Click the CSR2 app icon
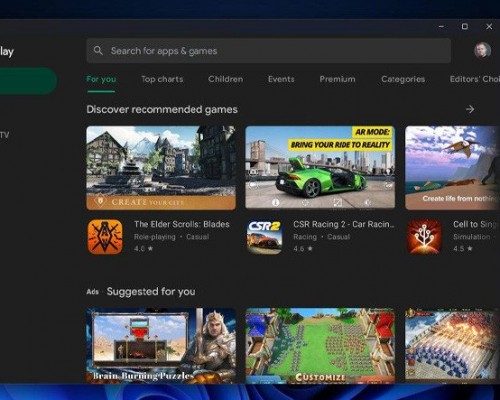Screen dimensions: 500x400 264,237
